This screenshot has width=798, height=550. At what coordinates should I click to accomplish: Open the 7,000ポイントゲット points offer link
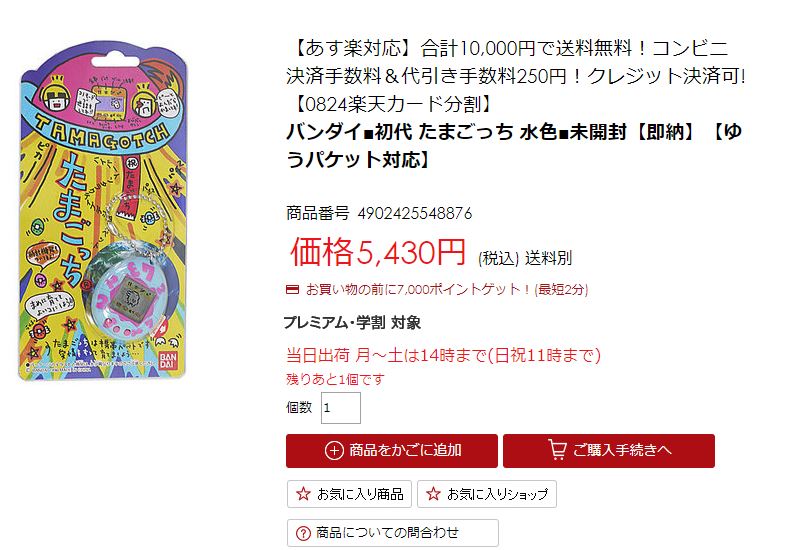447,290
